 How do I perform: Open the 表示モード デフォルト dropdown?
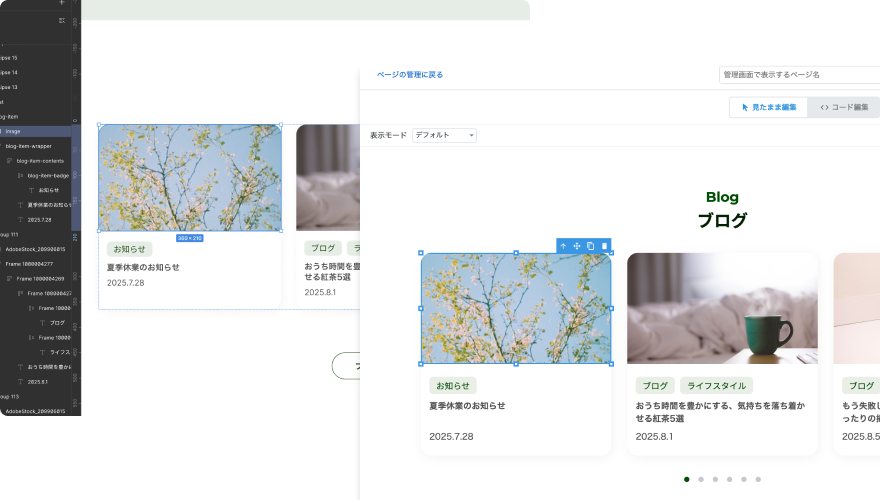[444, 135]
